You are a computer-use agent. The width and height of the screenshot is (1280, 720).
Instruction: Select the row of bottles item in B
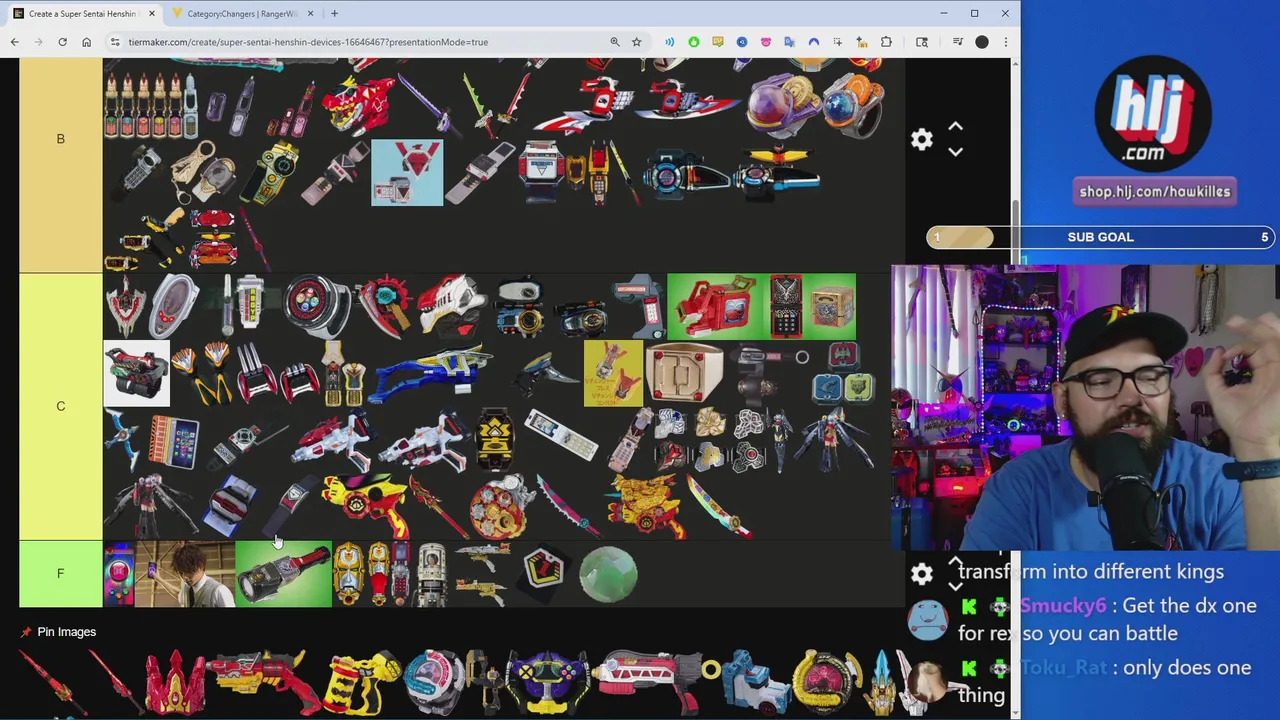(149, 106)
